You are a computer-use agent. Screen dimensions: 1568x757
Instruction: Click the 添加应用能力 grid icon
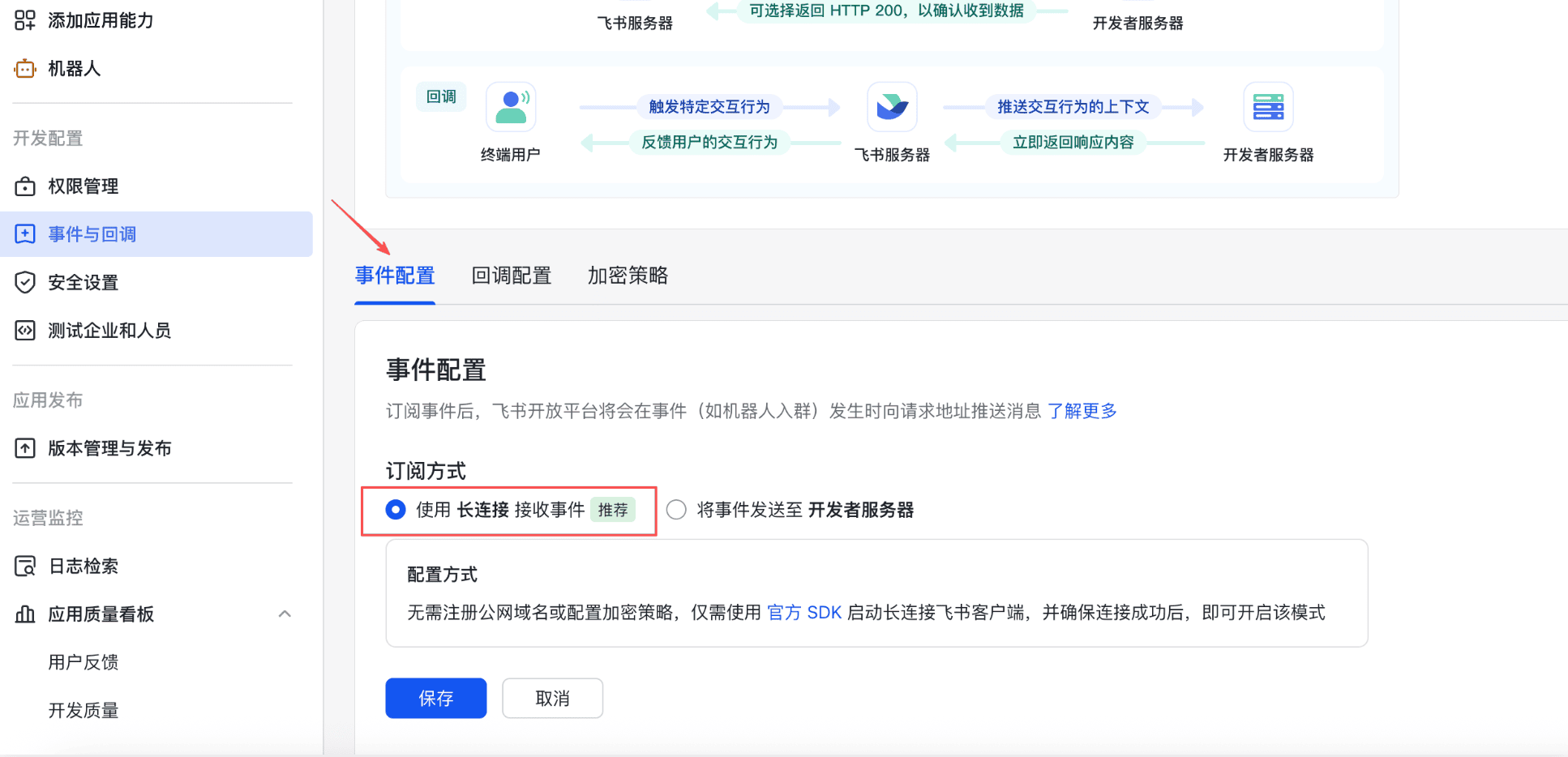(25, 20)
